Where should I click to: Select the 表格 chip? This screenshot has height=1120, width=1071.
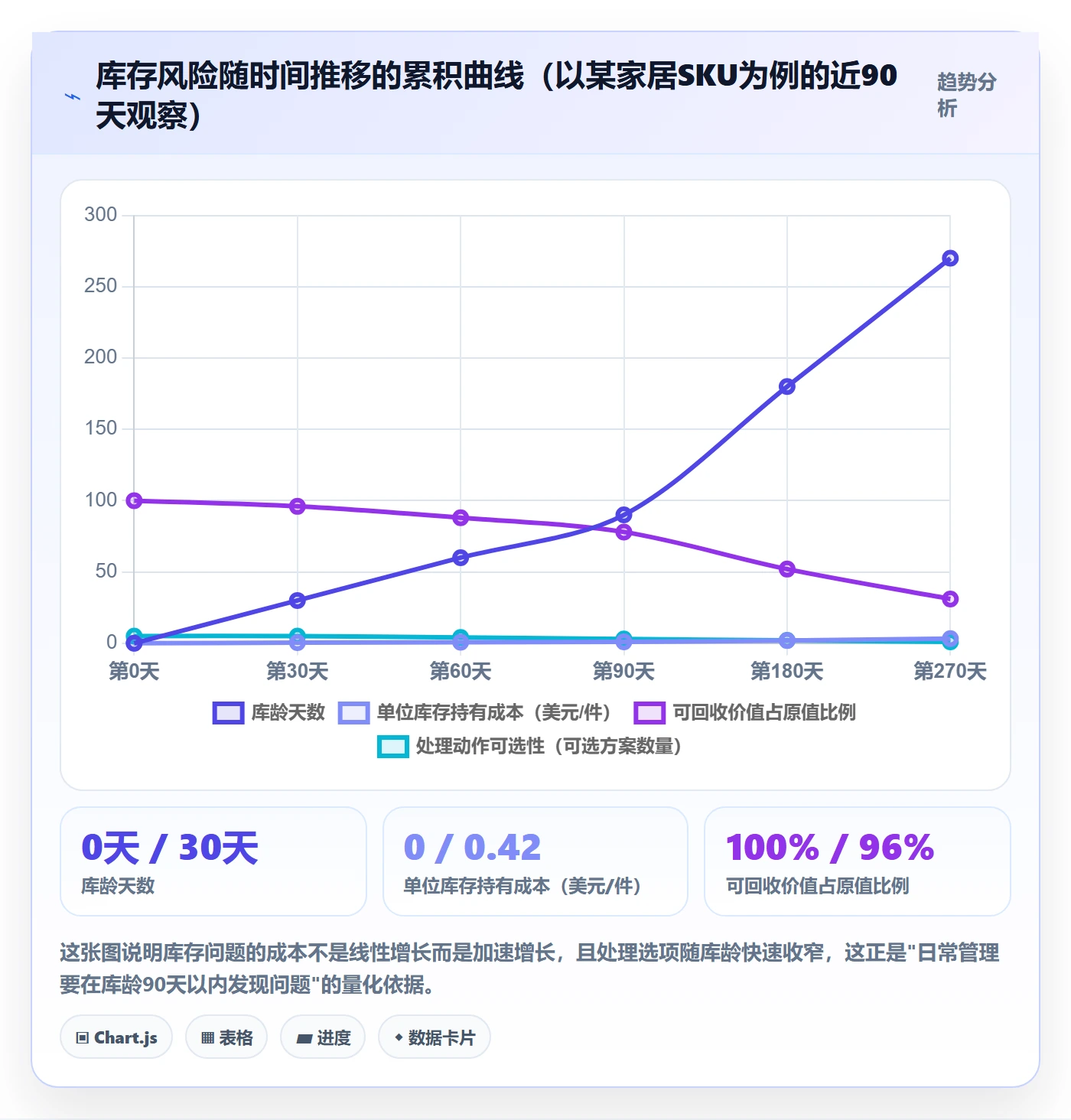click(x=226, y=1037)
